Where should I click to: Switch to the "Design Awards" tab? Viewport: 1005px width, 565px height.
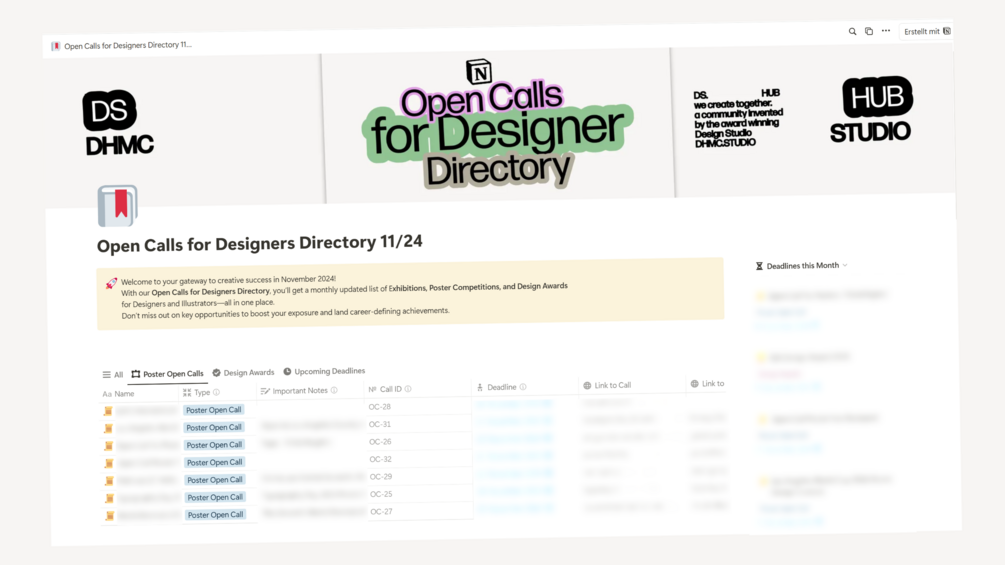(x=243, y=373)
